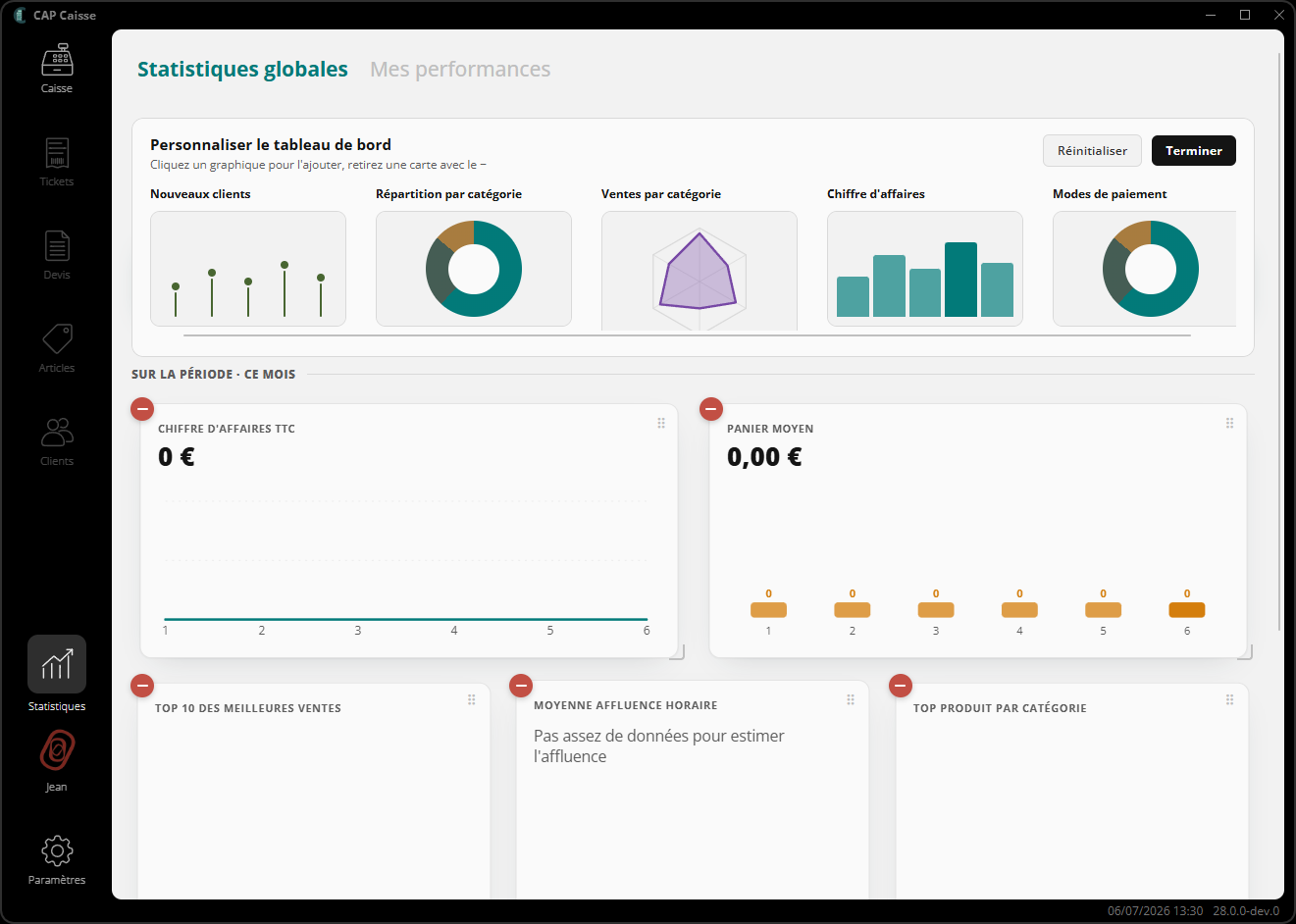The height and width of the screenshot is (924, 1296).
Task: Remove the Top produit par catégorie card
Action: click(x=901, y=685)
